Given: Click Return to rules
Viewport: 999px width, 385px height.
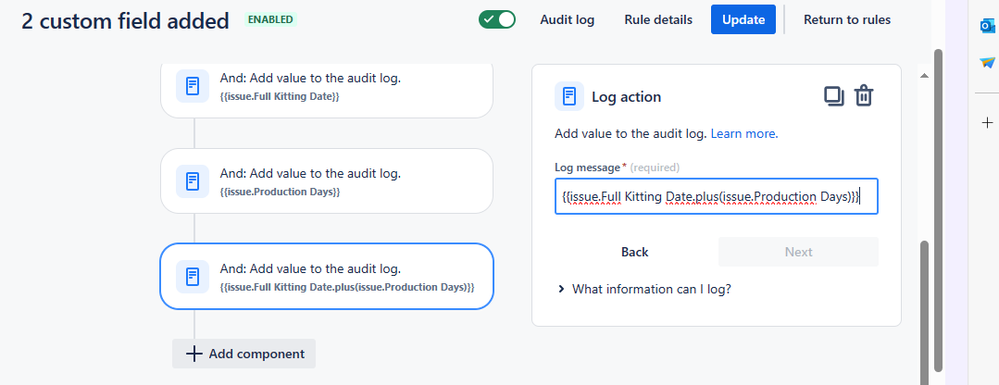Looking at the screenshot, I should (847, 20).
